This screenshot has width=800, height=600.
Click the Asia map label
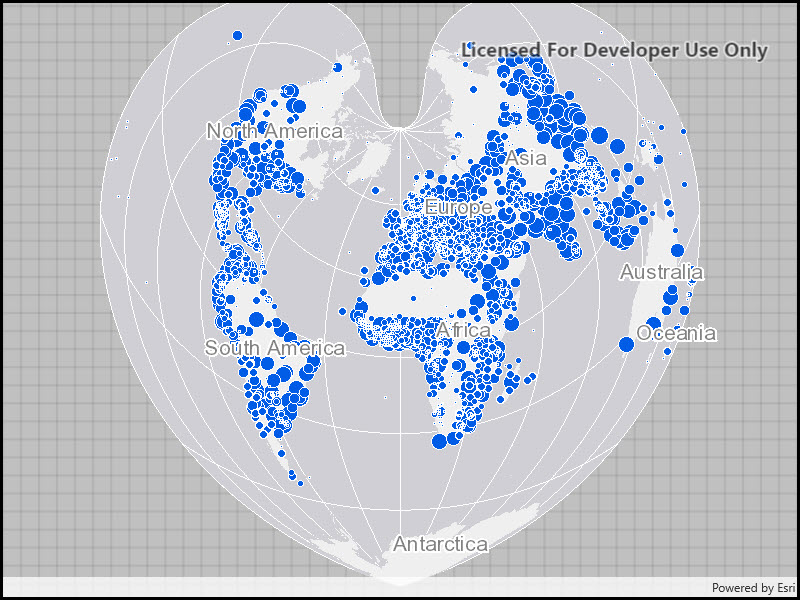tap(526, 158)
